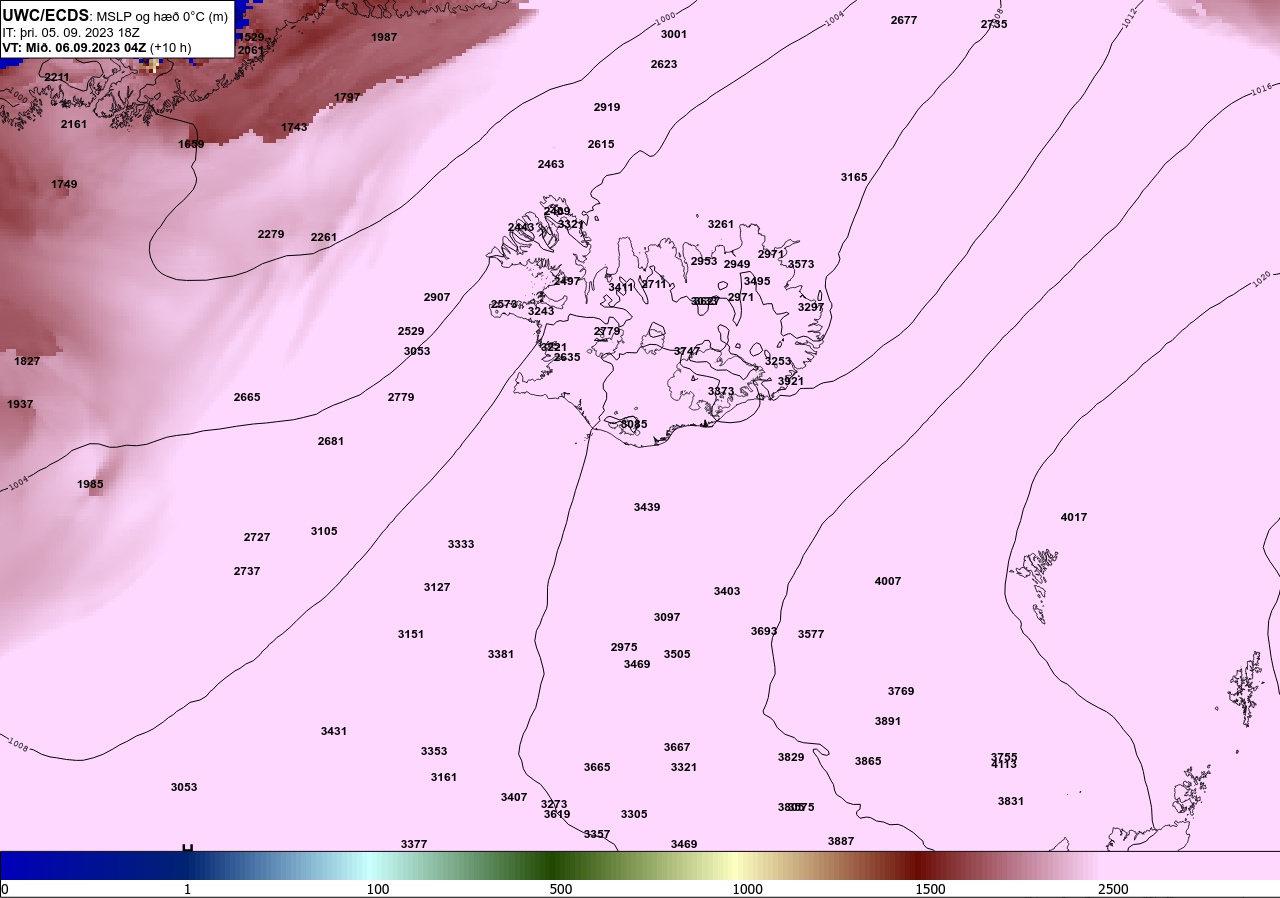The image size is (1280, 898).
Task: Click the height value 1797
Action: tap(348, 97)
